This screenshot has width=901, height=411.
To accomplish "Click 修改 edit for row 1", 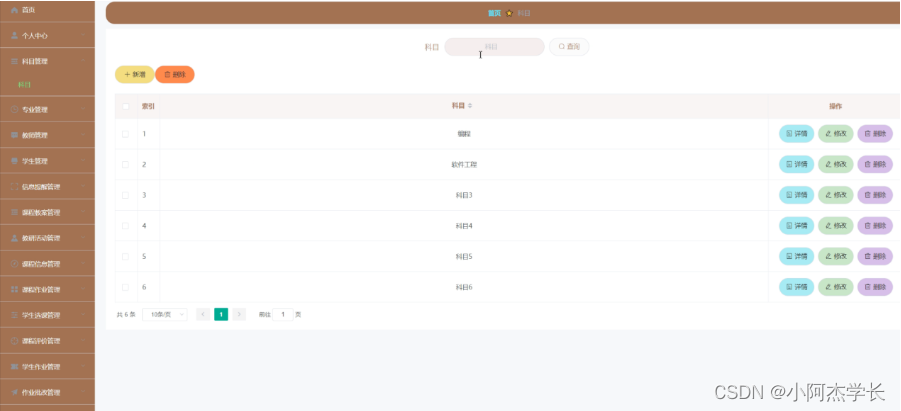I will click(835, 133).
